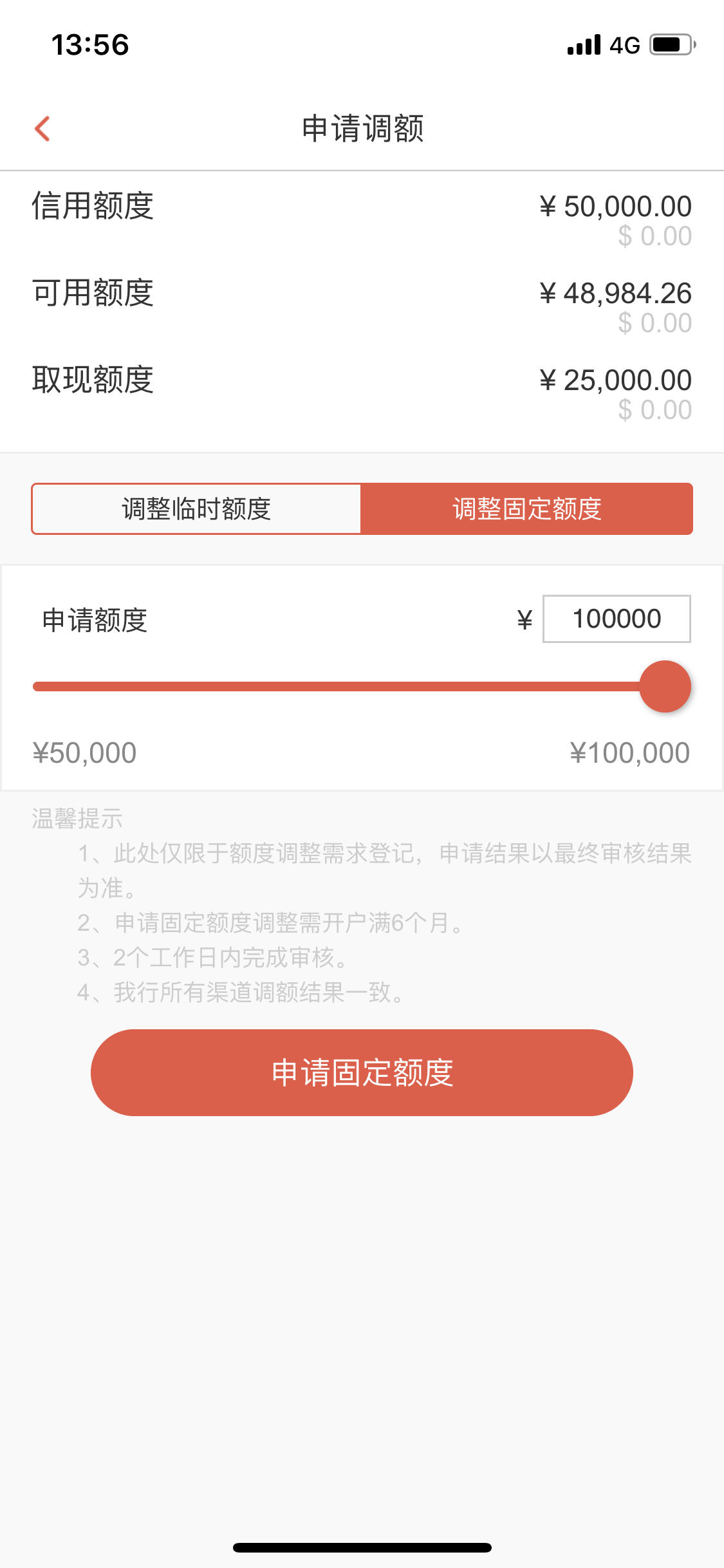Tap the ¥ 25,000.00 cash advance value

(615, 380)
